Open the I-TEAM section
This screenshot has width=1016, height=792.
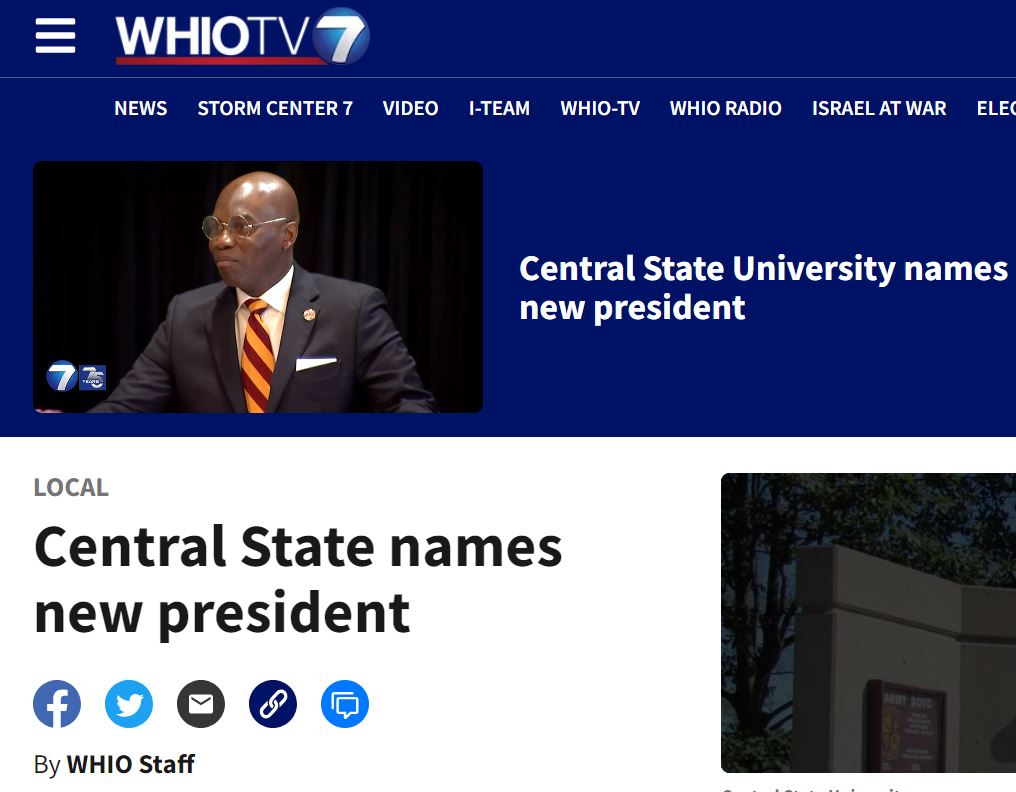499,108
